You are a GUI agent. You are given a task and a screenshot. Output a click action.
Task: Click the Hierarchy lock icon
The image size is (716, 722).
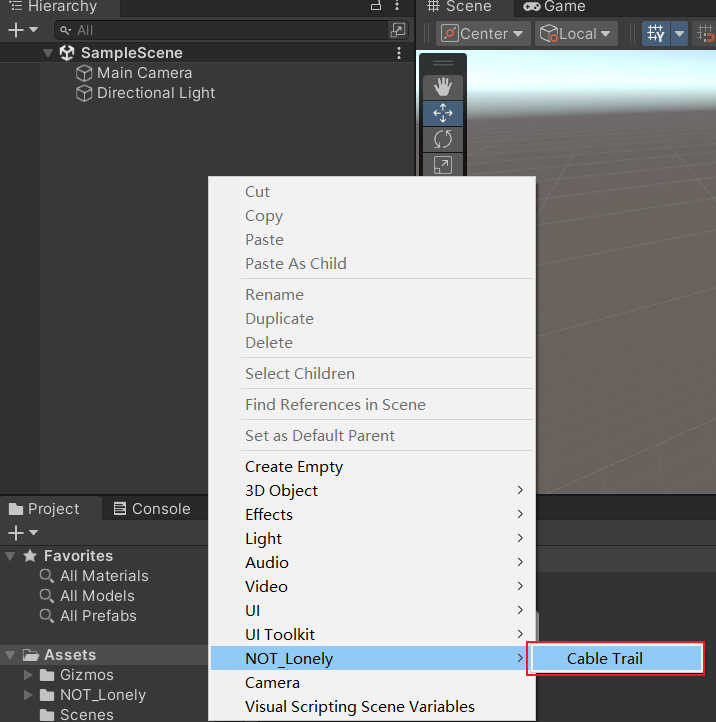376,6
